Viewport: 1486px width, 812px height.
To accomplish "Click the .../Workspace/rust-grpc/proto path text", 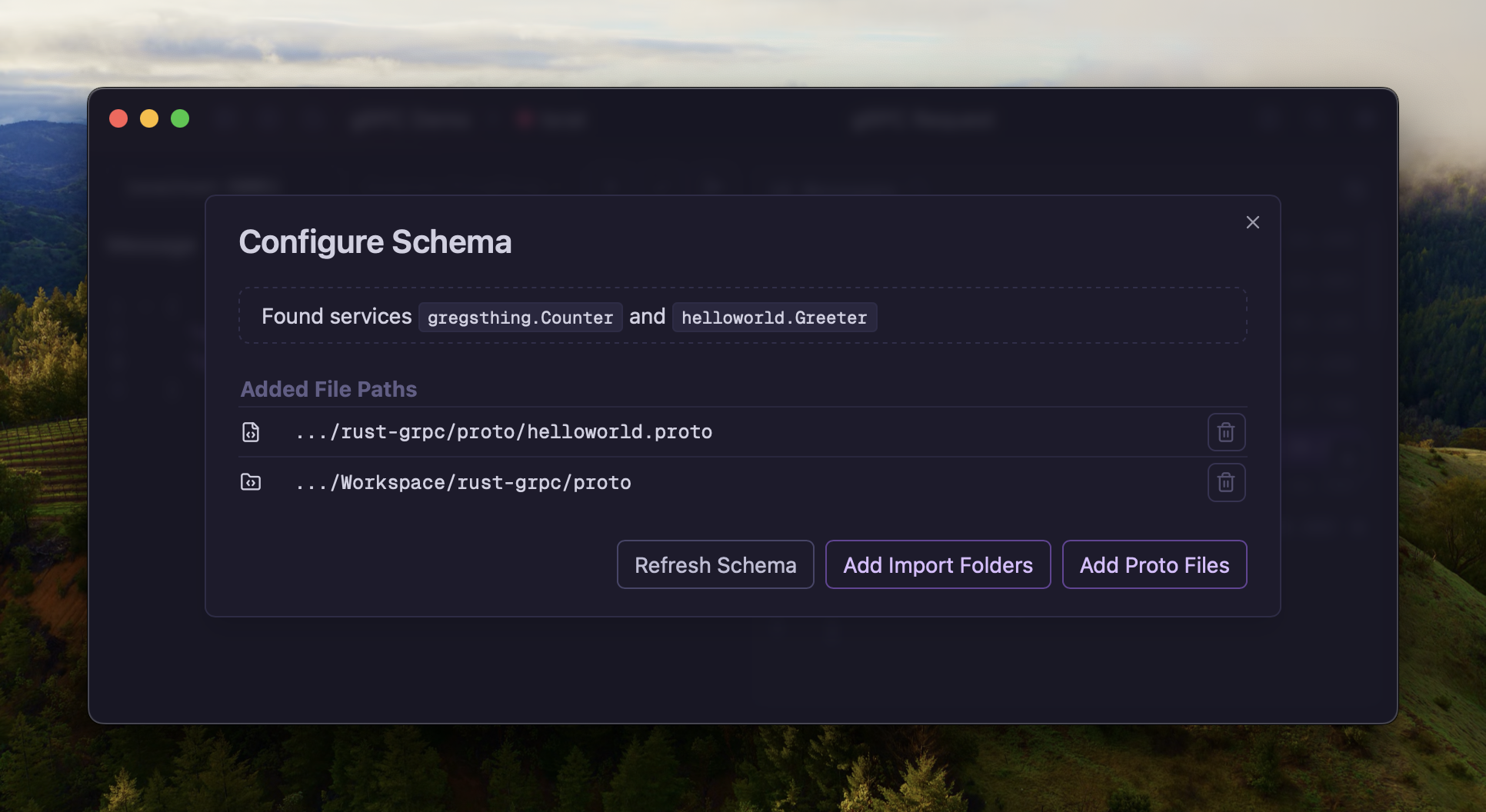I will 463,483.
